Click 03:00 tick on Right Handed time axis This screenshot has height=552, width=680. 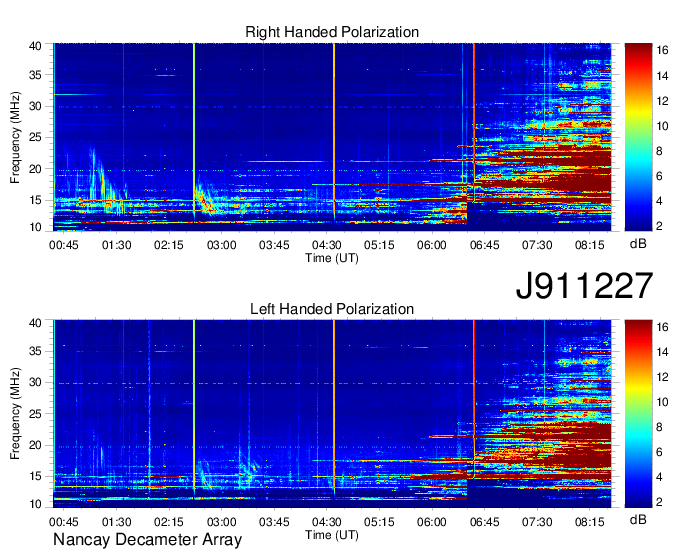point(222,245)
